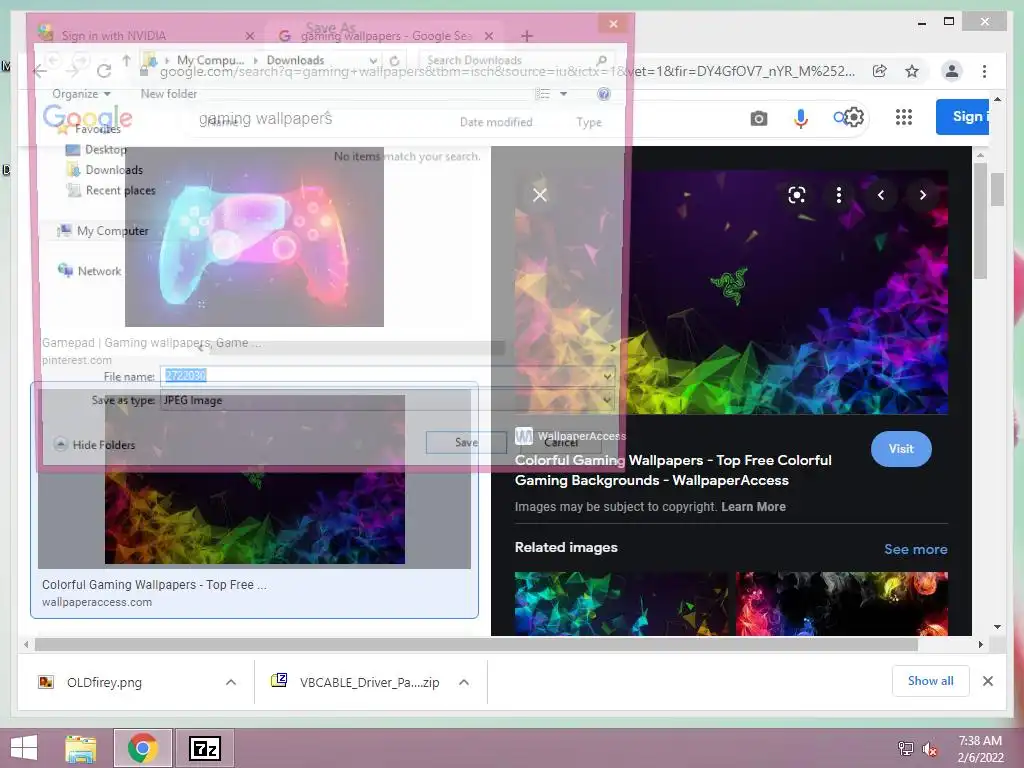Viewport: 1024px width, 768px height.
Task: Open the Chrome three-dot menu
Action: [984, 71]
